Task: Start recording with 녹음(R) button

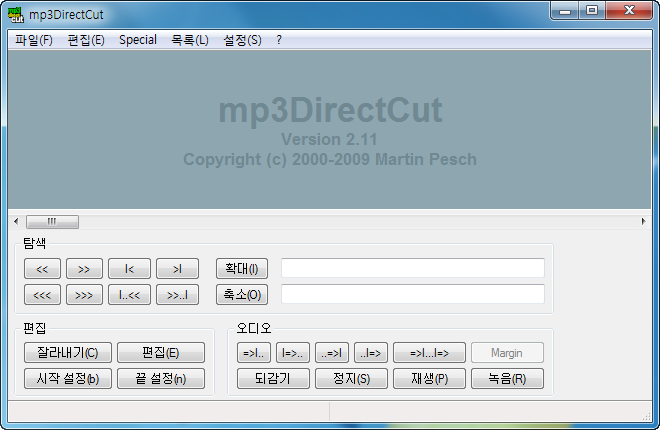Action: (507, 378)
